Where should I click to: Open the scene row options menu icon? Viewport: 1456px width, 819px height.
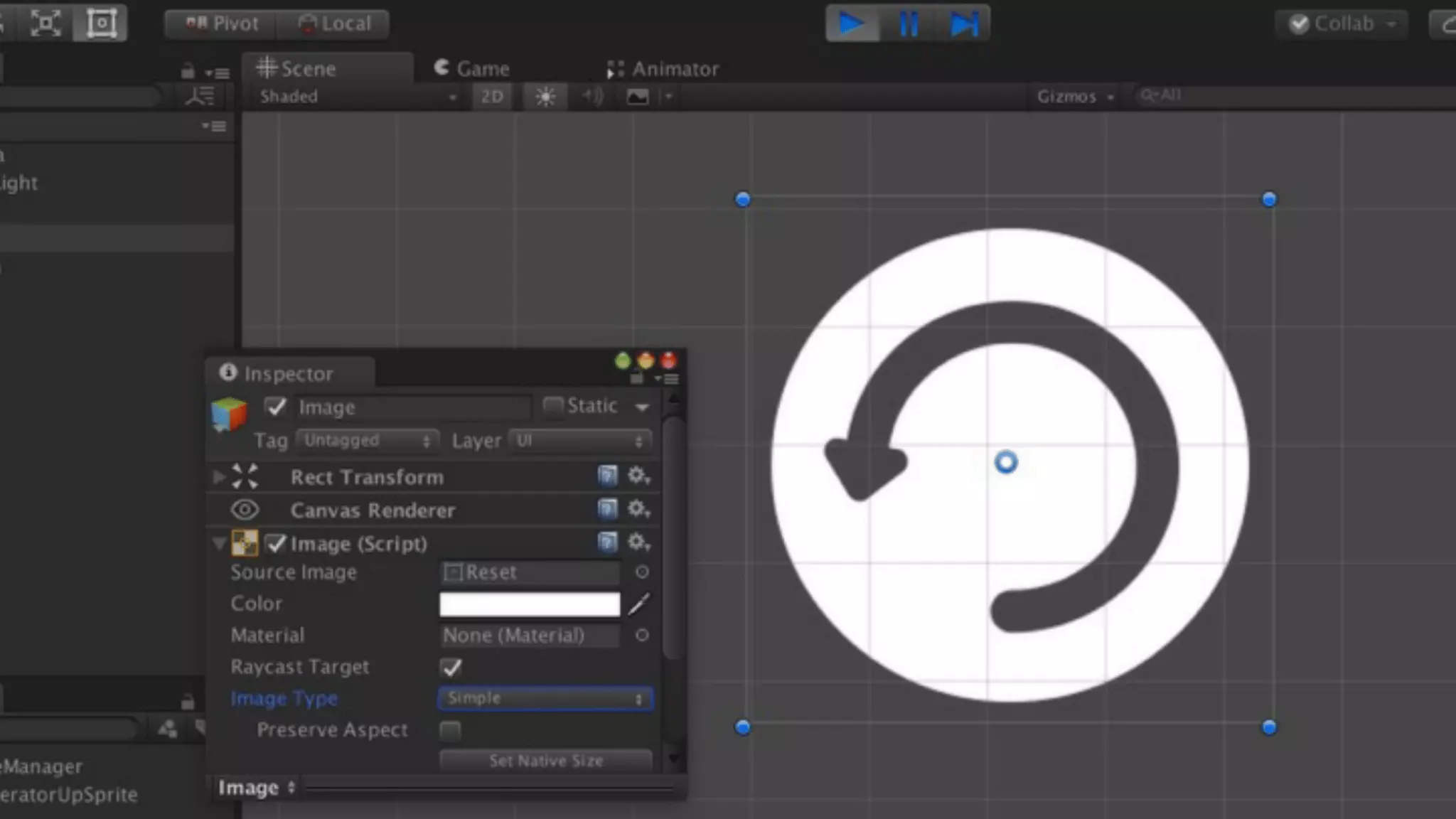pyautogui.click(x=213, y=127)
